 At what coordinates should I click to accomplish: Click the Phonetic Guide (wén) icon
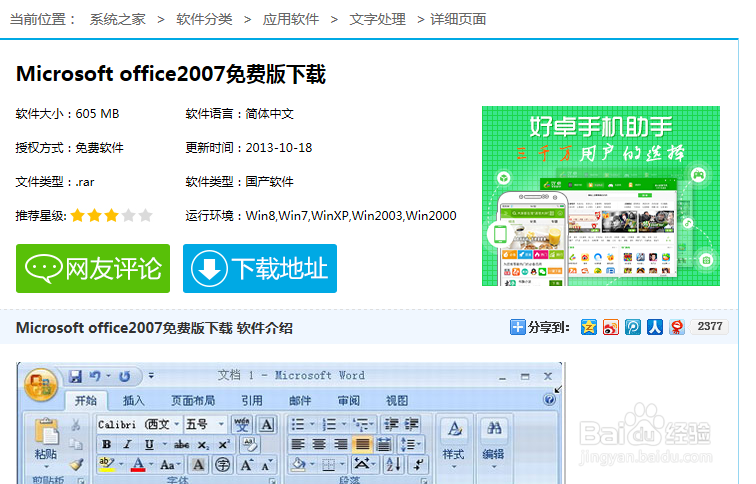click(x=242, y=425)
